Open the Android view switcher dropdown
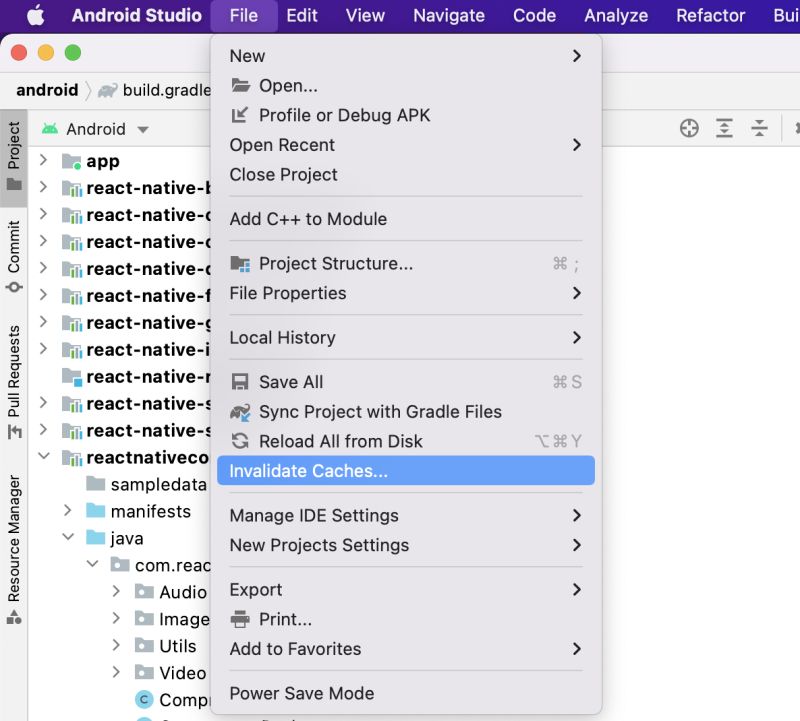800x721 pixels. [143, 128]
